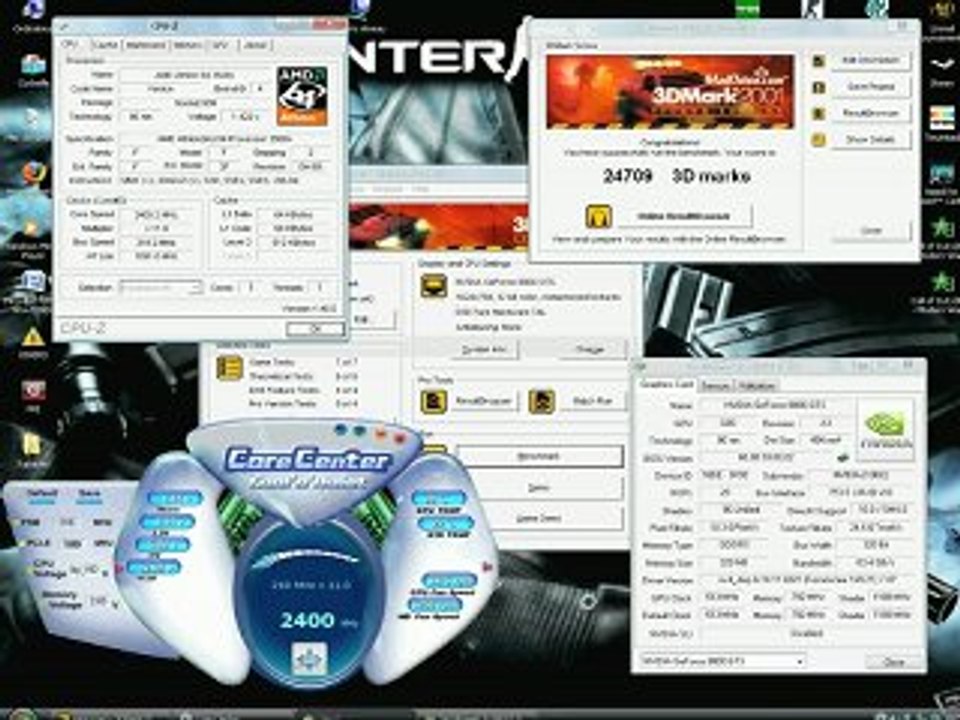Open processor Selection dropdown in CPU-Z
This screenshot has width=960, height=720.
tap(160, 287)
